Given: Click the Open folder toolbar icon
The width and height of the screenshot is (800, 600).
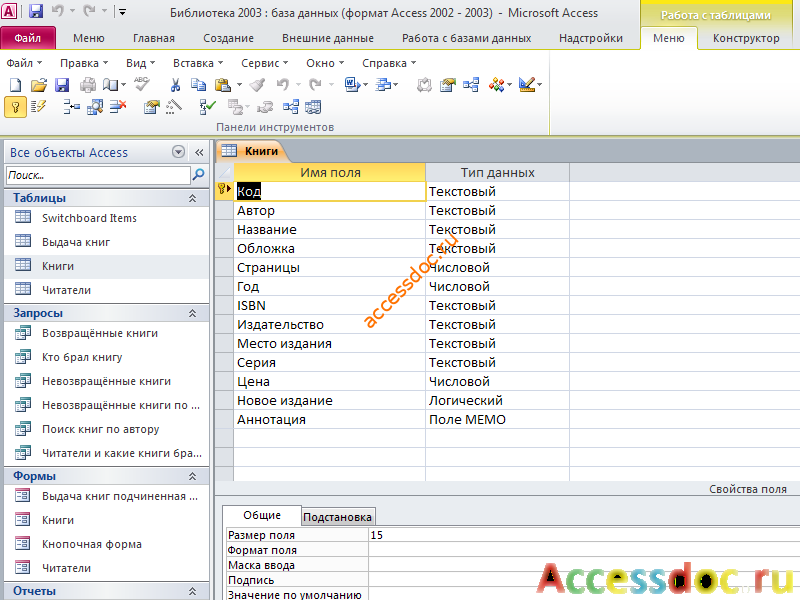Looking at the screenshot, I should click(x=38, y=85).
